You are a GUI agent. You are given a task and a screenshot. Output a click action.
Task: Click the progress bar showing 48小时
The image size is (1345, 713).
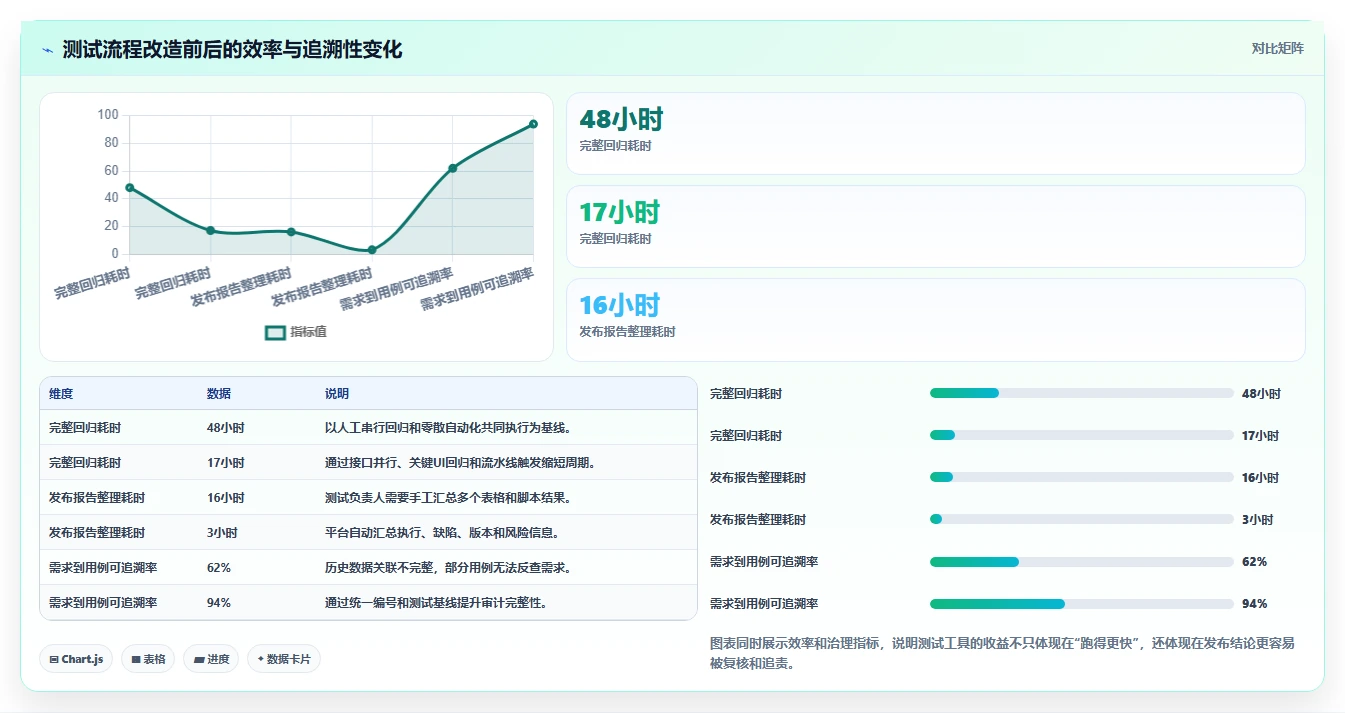[1082, 394]
